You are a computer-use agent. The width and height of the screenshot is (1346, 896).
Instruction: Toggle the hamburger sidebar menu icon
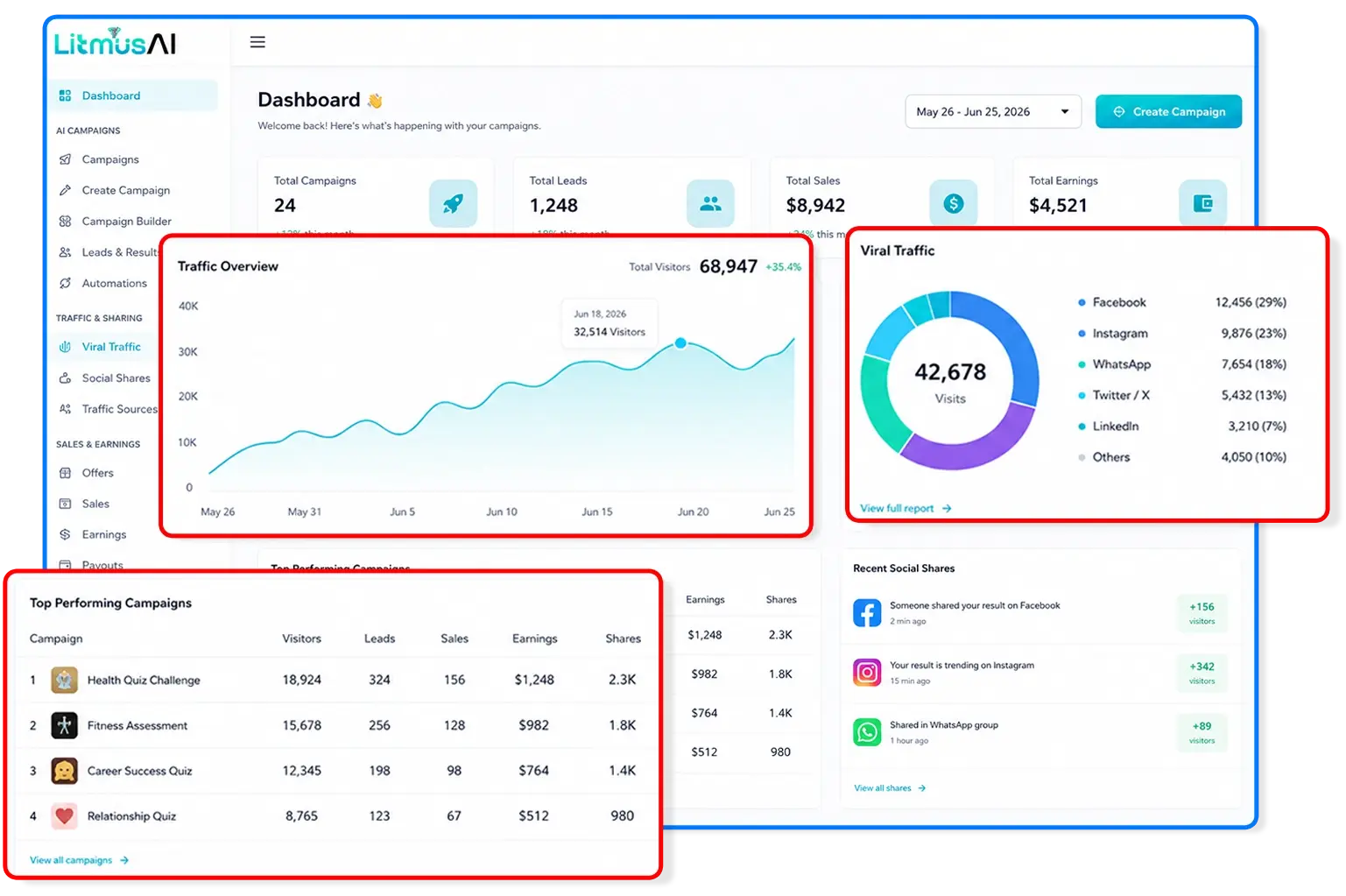tap(257, 42)
